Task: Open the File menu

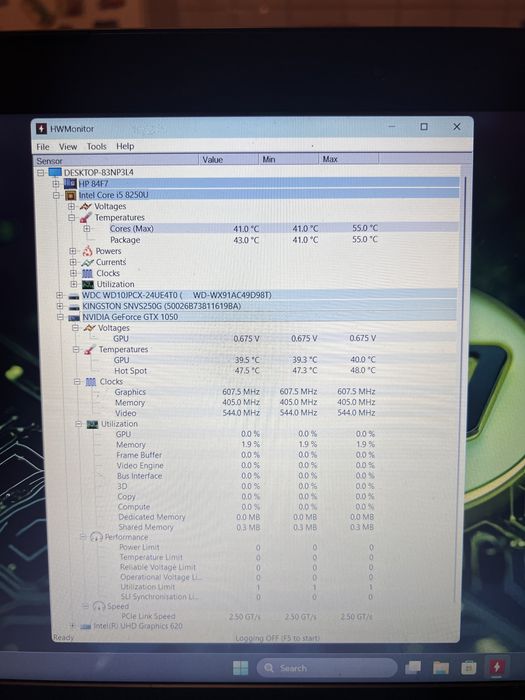Action: 43,147
